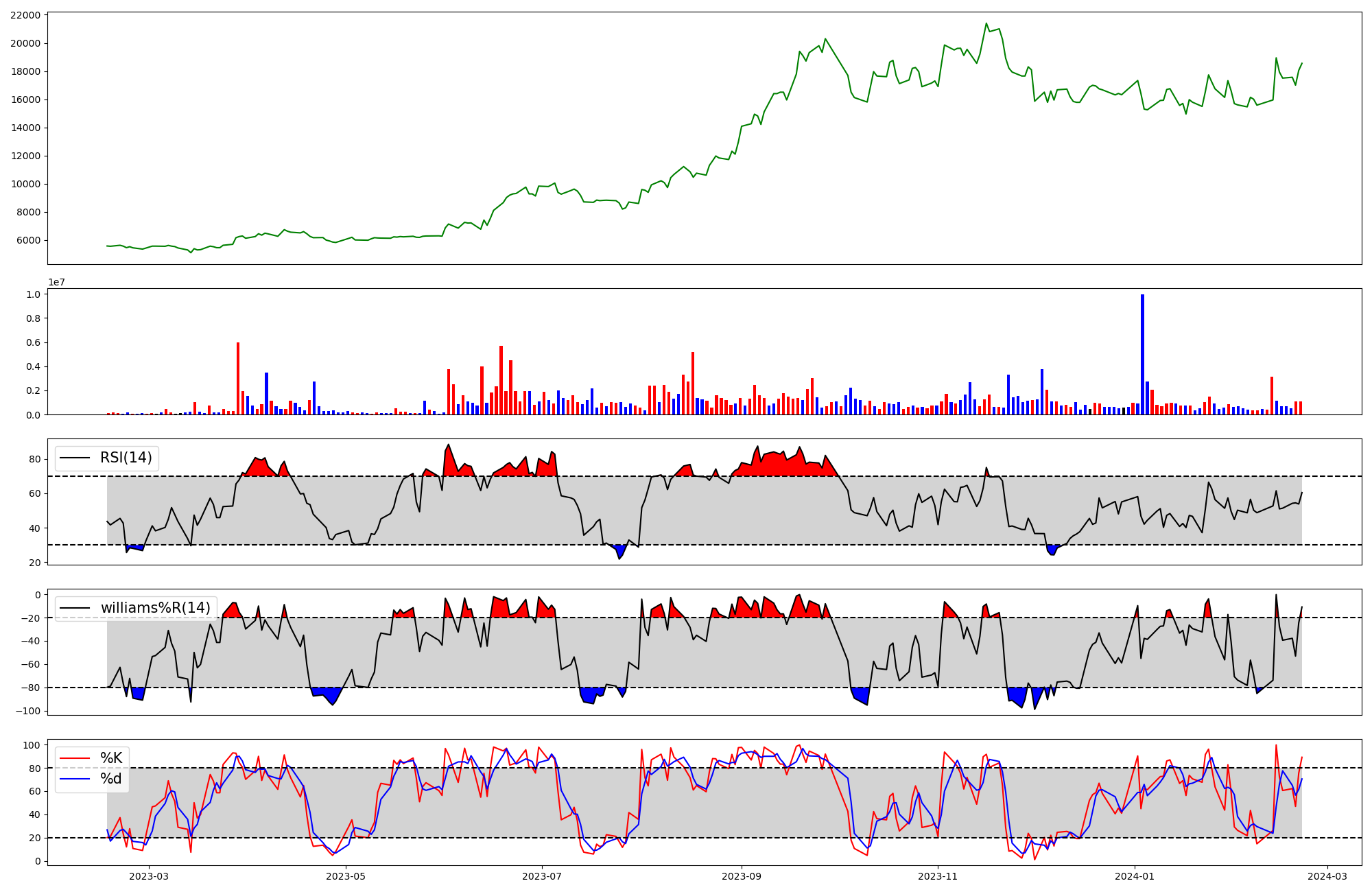Click the 80 tick on RSI axis
The height and width of the screenshot is (892, 1372).
click(x=35, y=459)
